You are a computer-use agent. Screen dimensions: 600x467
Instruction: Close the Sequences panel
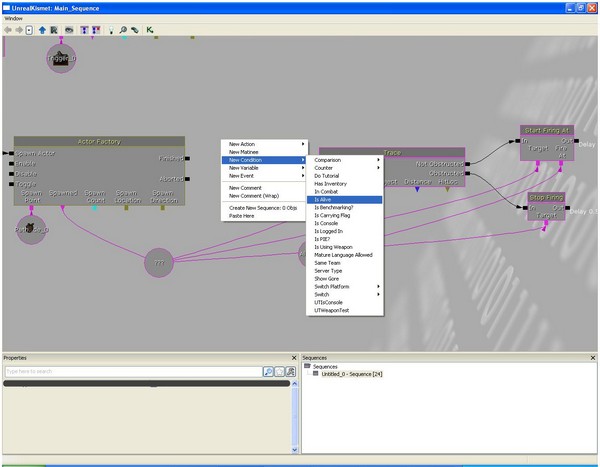pos(593,358)
